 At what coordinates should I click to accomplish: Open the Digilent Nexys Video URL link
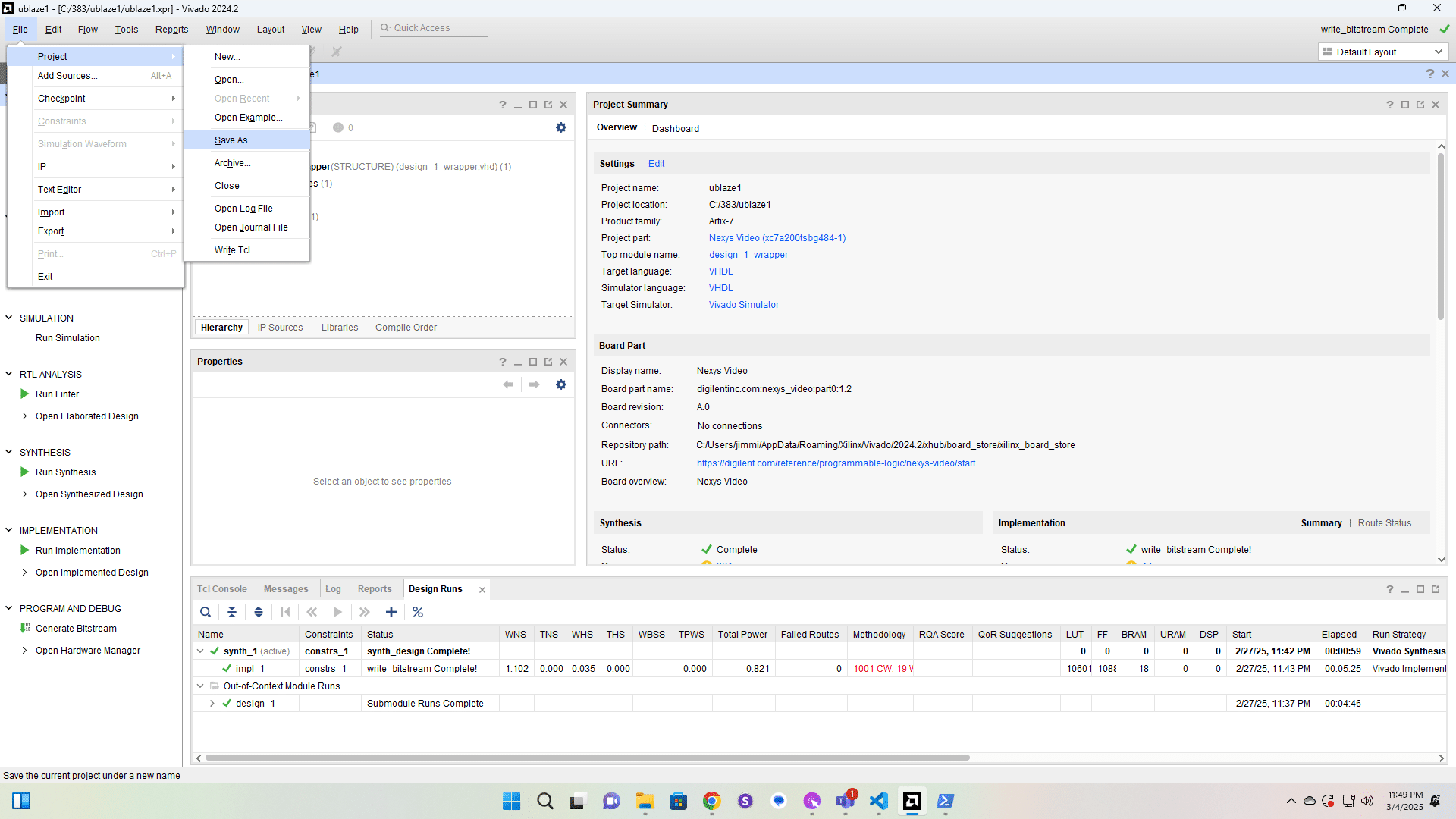pyautogui.click(x=836, y=463)
